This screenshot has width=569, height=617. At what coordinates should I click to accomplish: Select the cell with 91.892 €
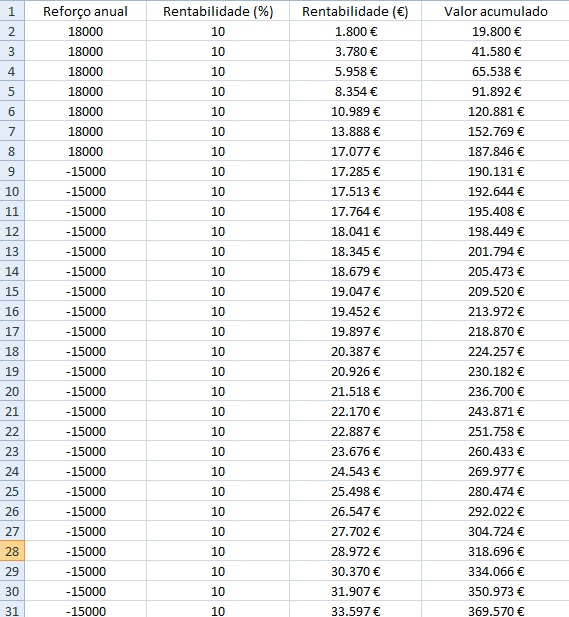pos(495,91)
